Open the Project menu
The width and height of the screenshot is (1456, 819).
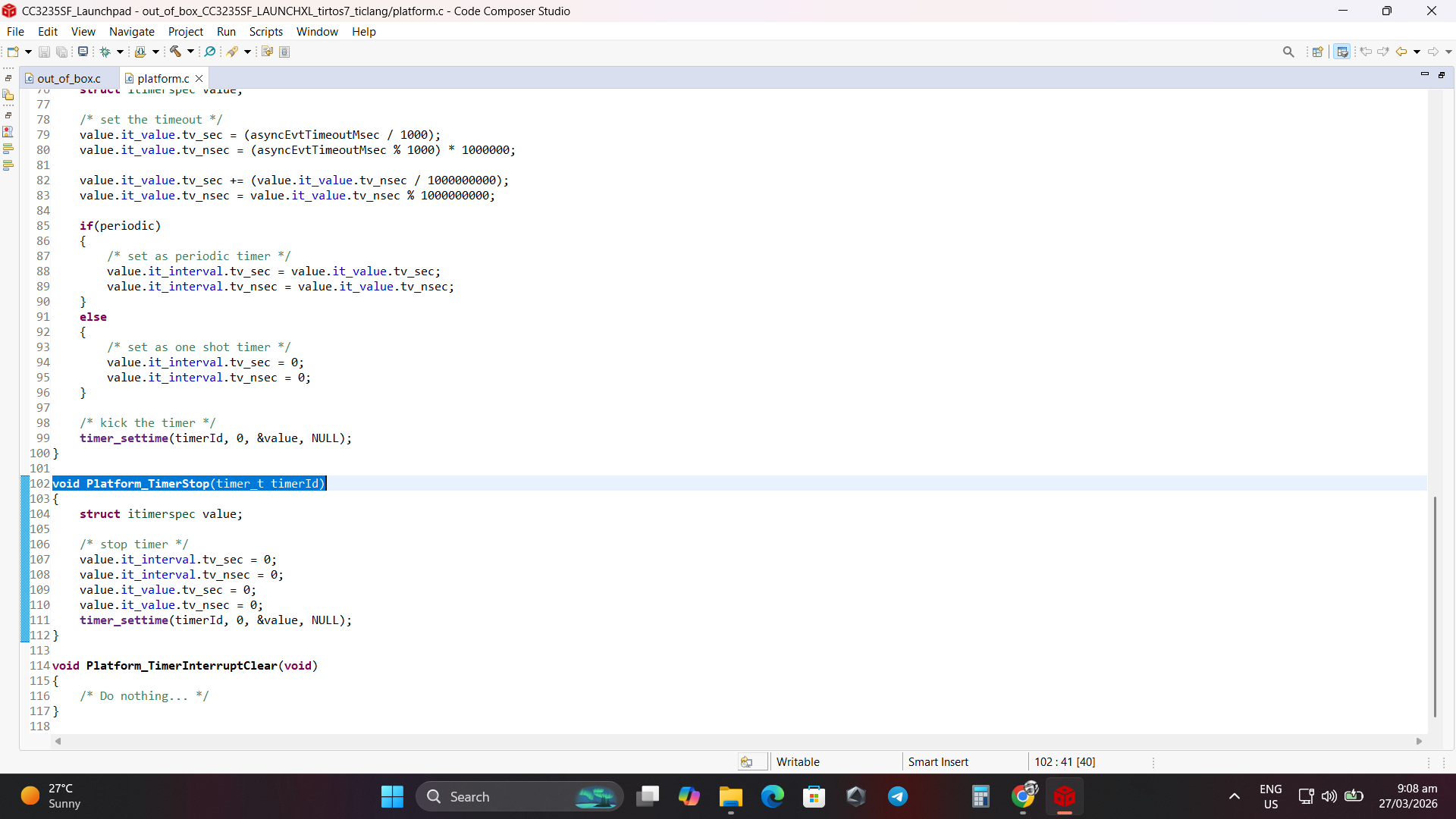click(186, 31)
